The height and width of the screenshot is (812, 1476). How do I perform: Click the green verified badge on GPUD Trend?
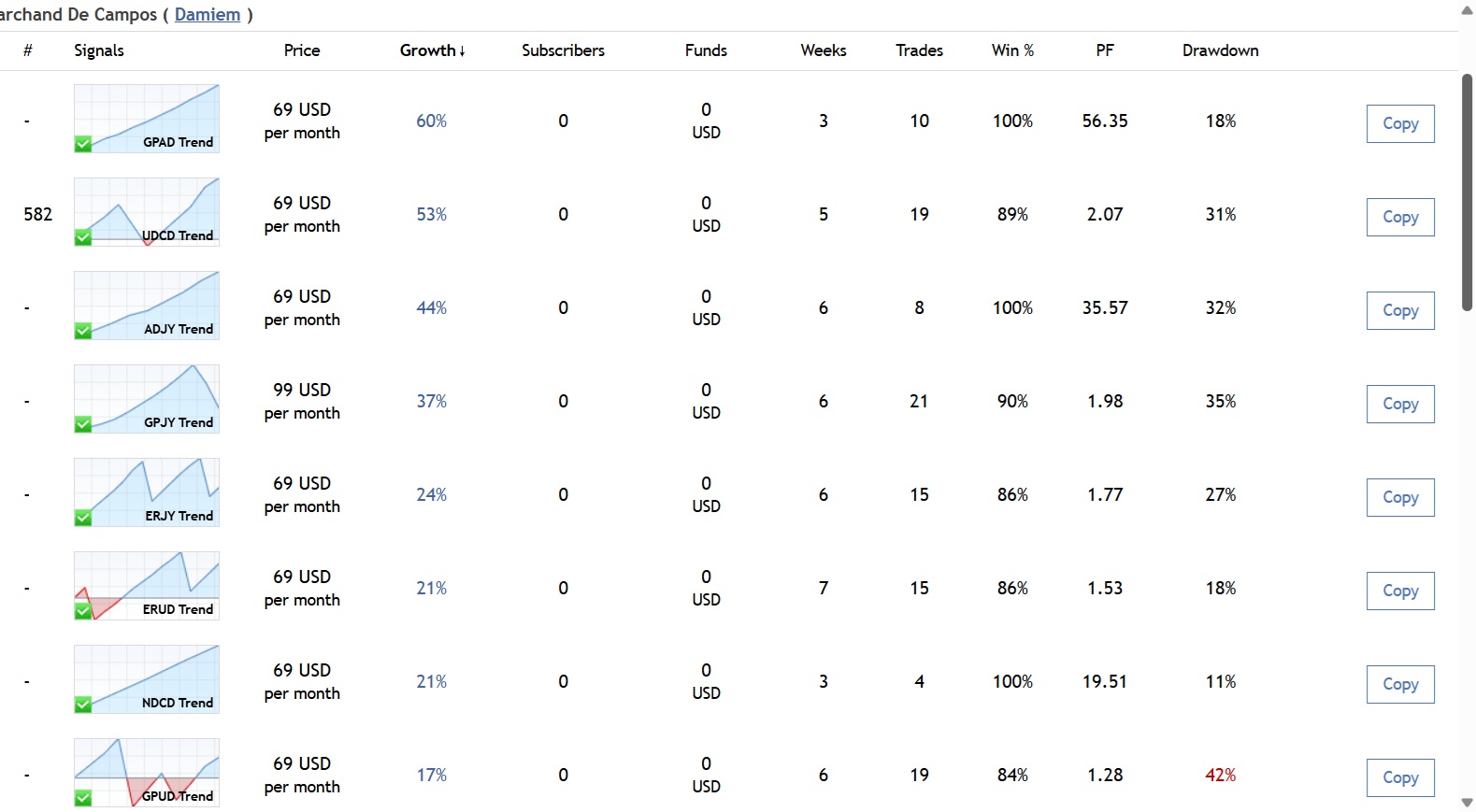(83, 797)
